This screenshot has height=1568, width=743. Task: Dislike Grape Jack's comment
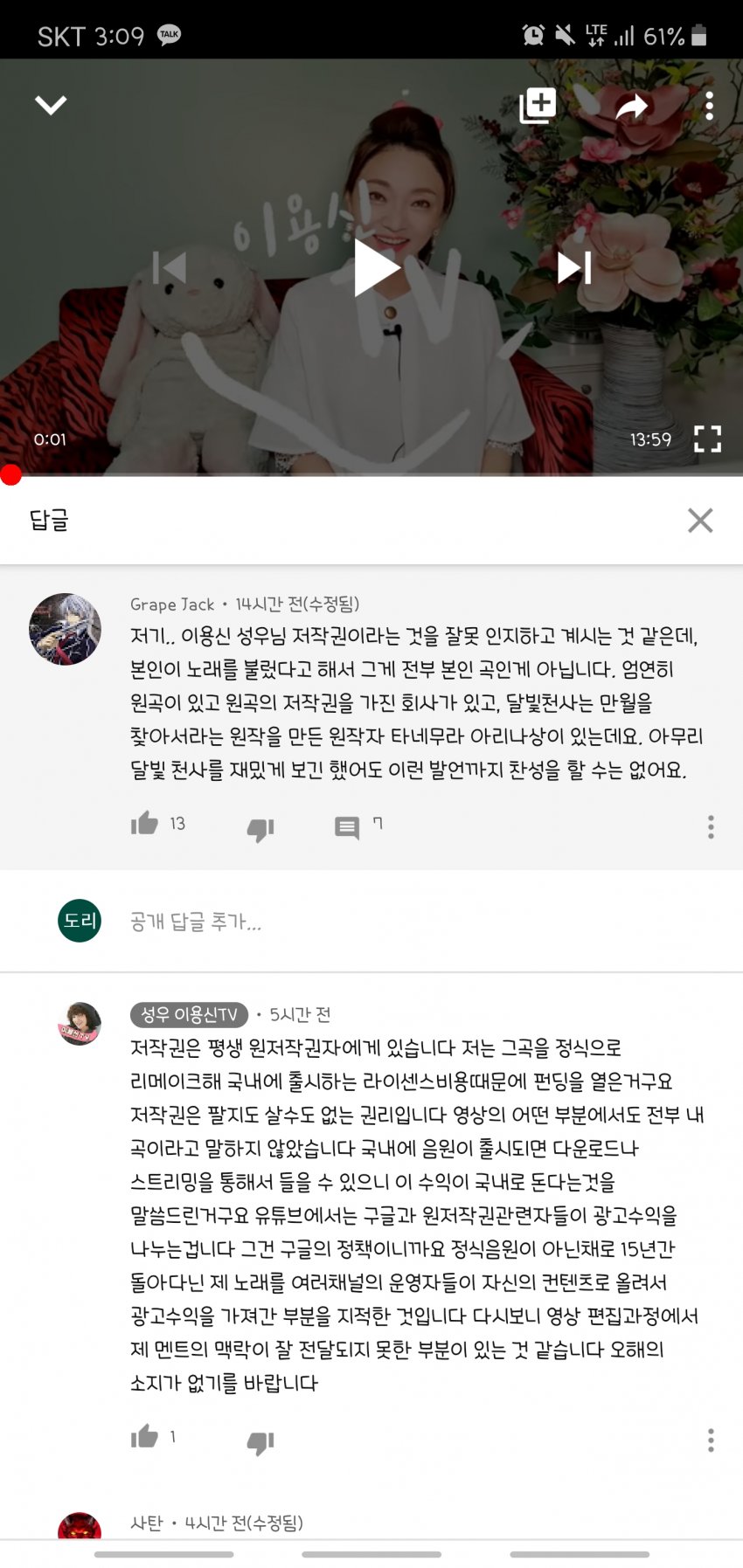click(x=260, y=829)
